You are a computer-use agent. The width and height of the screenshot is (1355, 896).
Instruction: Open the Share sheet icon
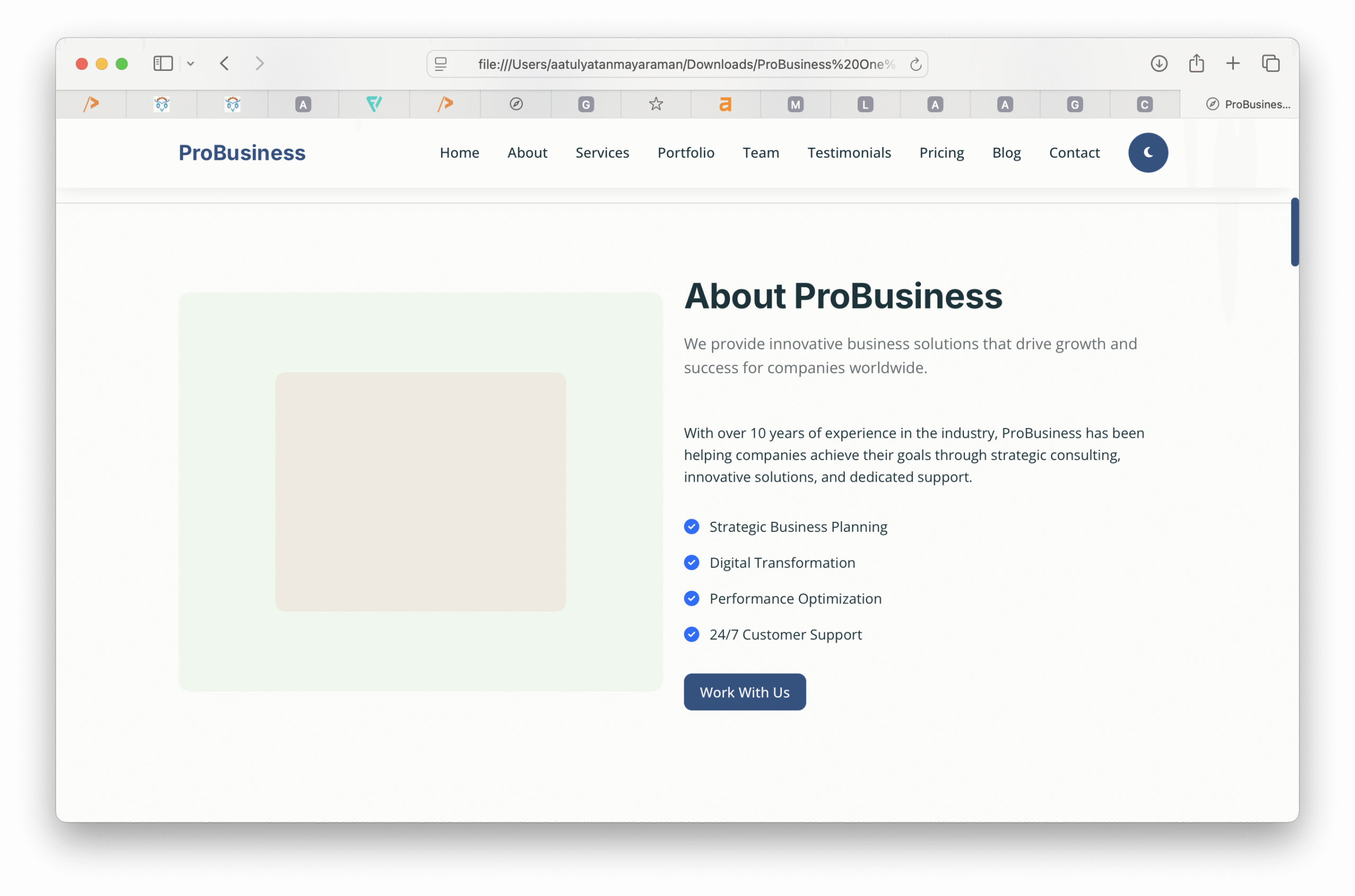(1196, 64)
